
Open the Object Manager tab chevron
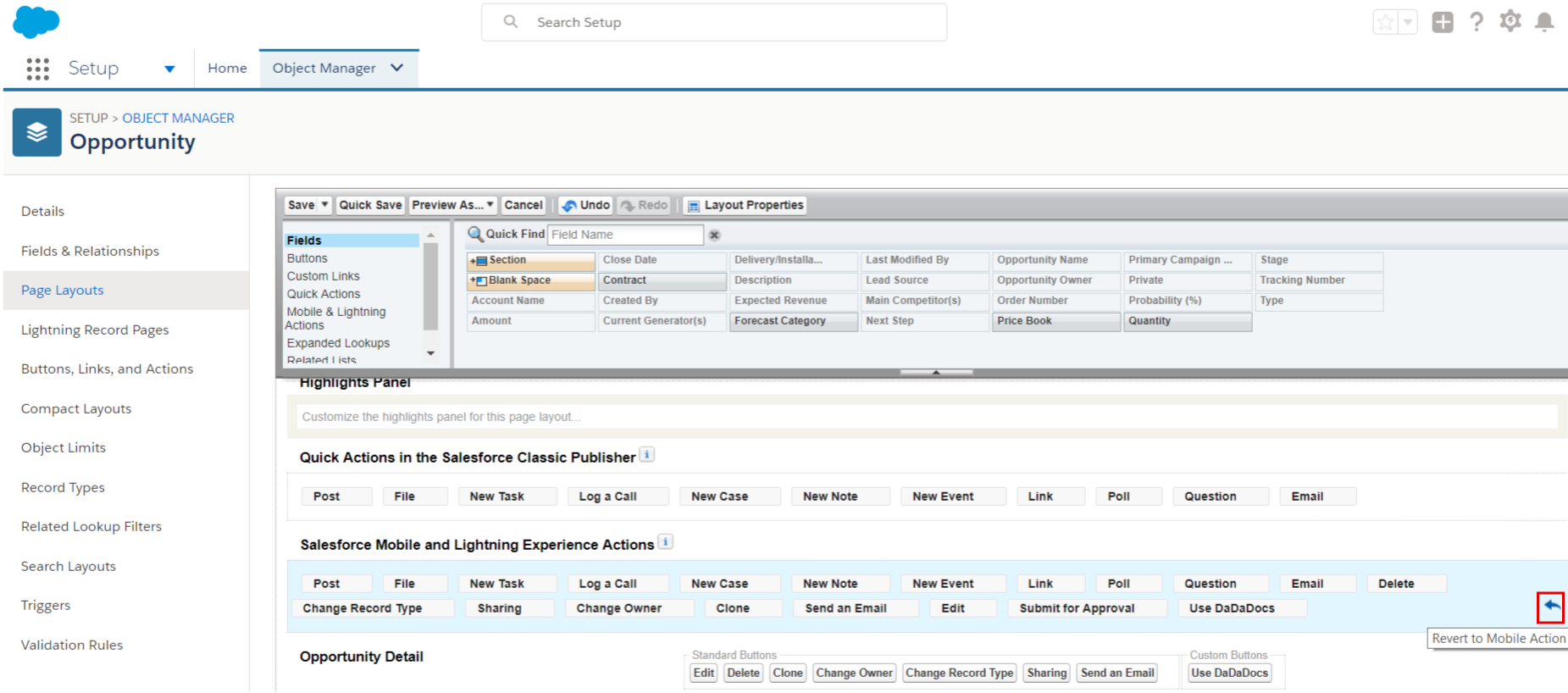click(396, 68)
